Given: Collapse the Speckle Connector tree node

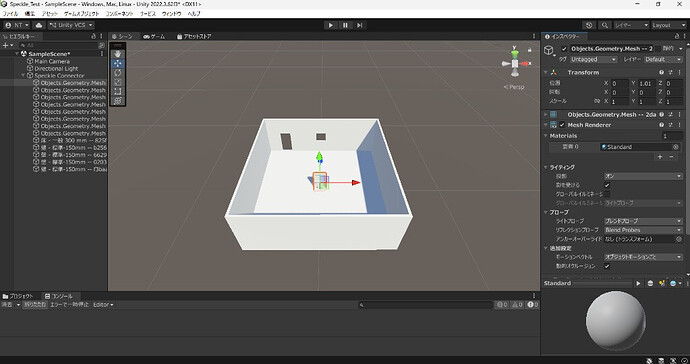Looking at the screenshot, I should [23, 76].
